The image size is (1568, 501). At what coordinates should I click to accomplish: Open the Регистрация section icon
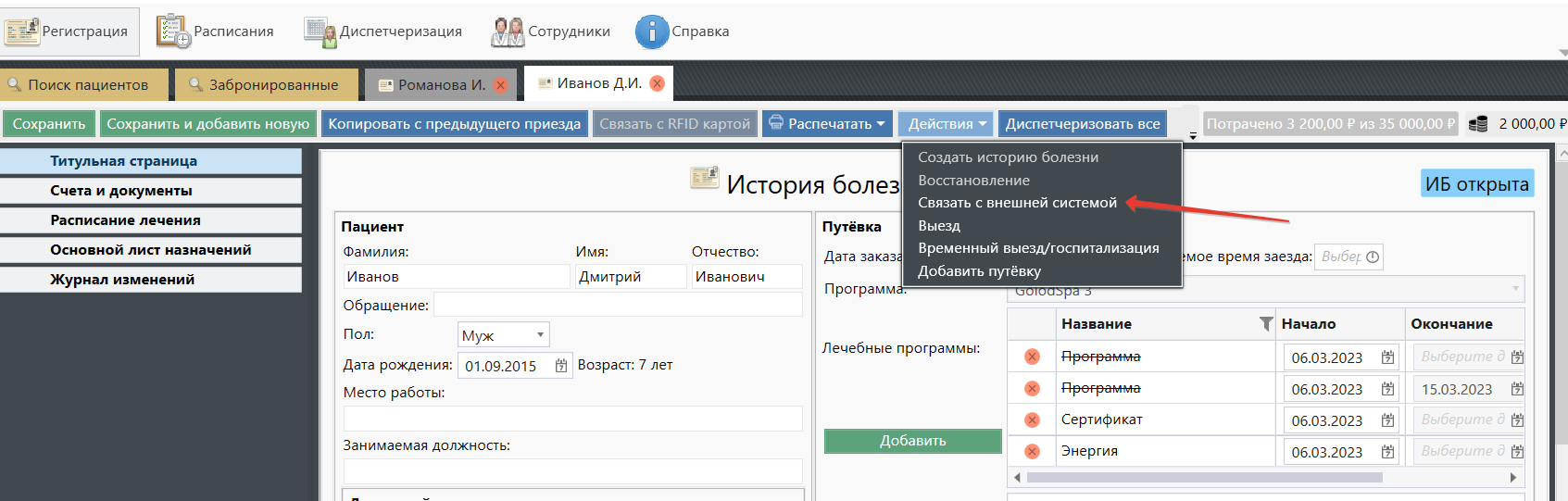22,31
